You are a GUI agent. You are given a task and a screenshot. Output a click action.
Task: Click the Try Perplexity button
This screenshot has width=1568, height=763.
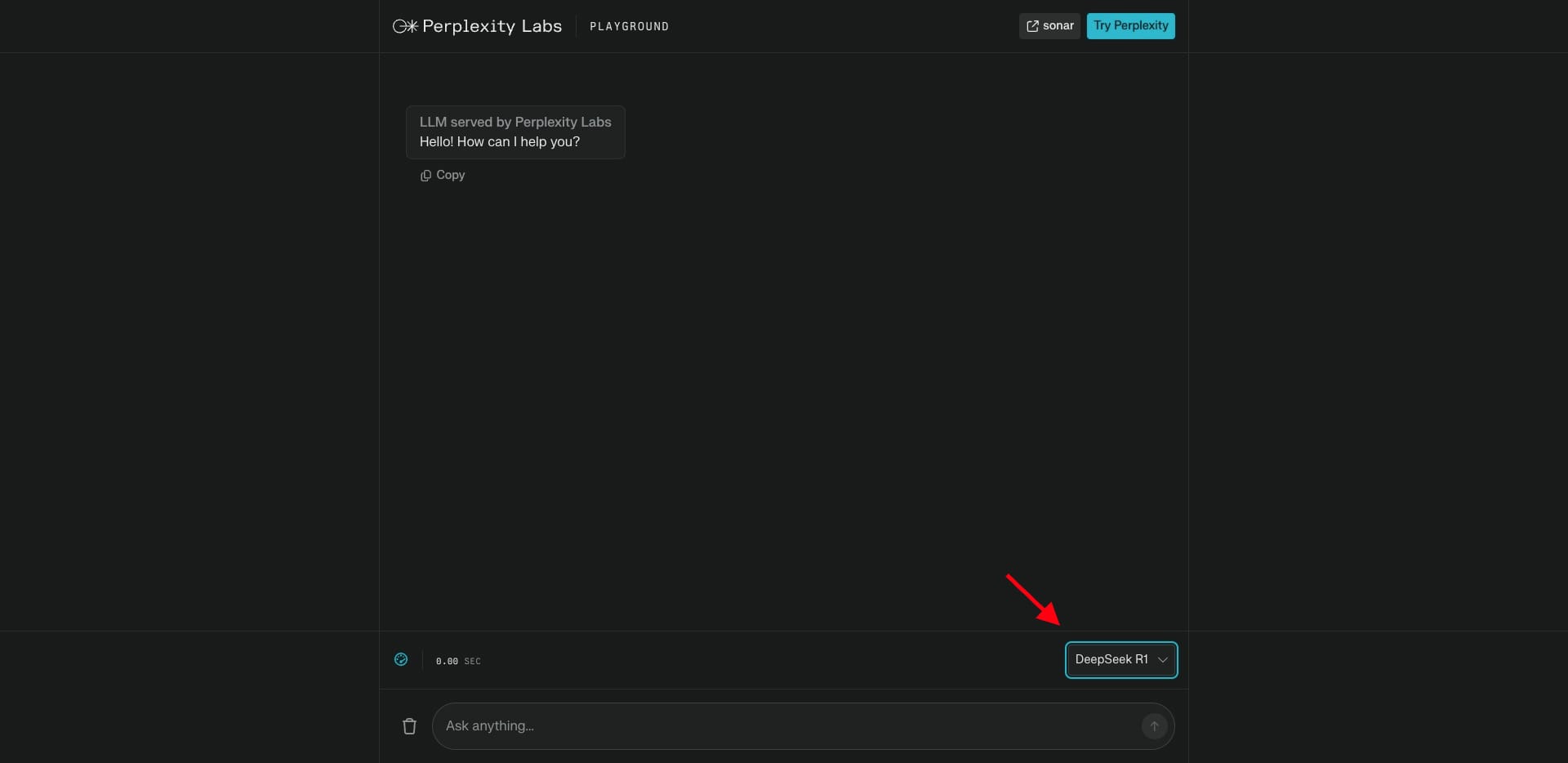1131,26
